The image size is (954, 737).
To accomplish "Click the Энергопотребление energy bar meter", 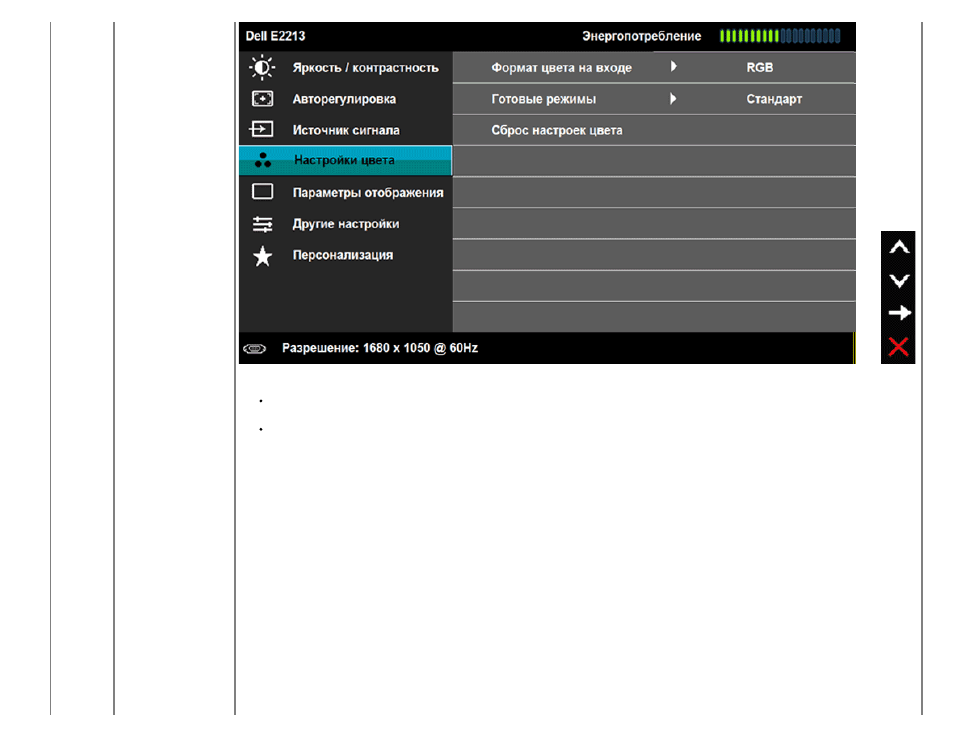I will click(780, 37).
